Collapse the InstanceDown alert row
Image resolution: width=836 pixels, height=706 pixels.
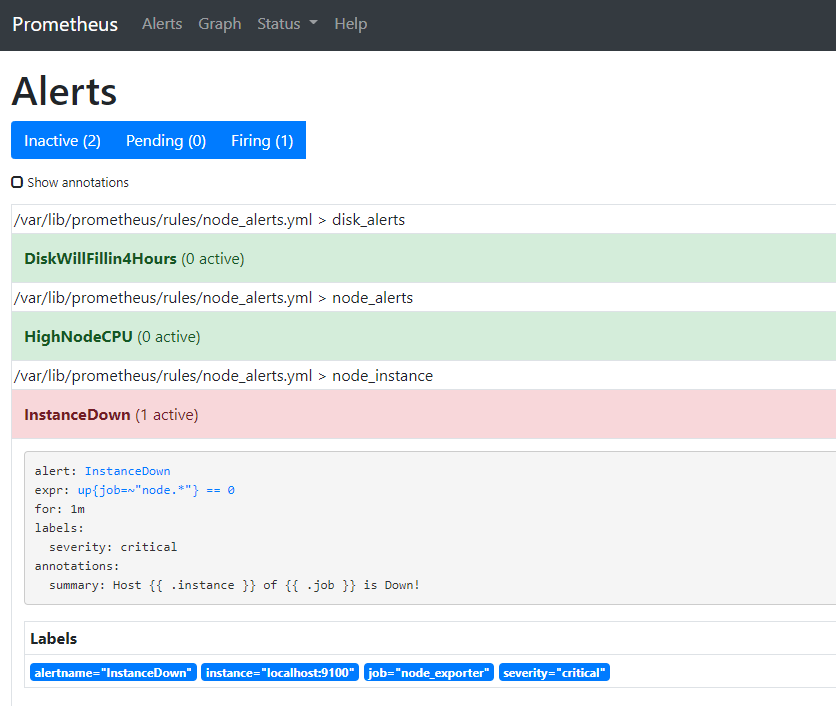click(x=423, y=414)
